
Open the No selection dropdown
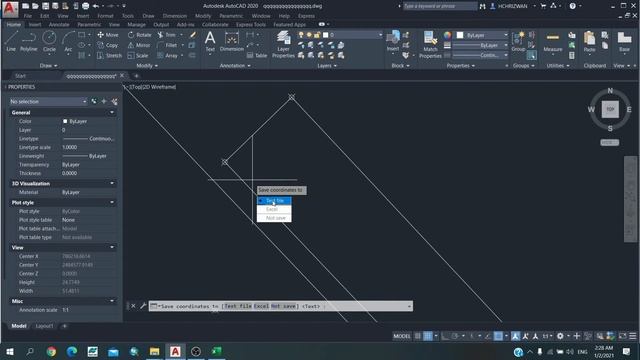click(x=48, y=101)
